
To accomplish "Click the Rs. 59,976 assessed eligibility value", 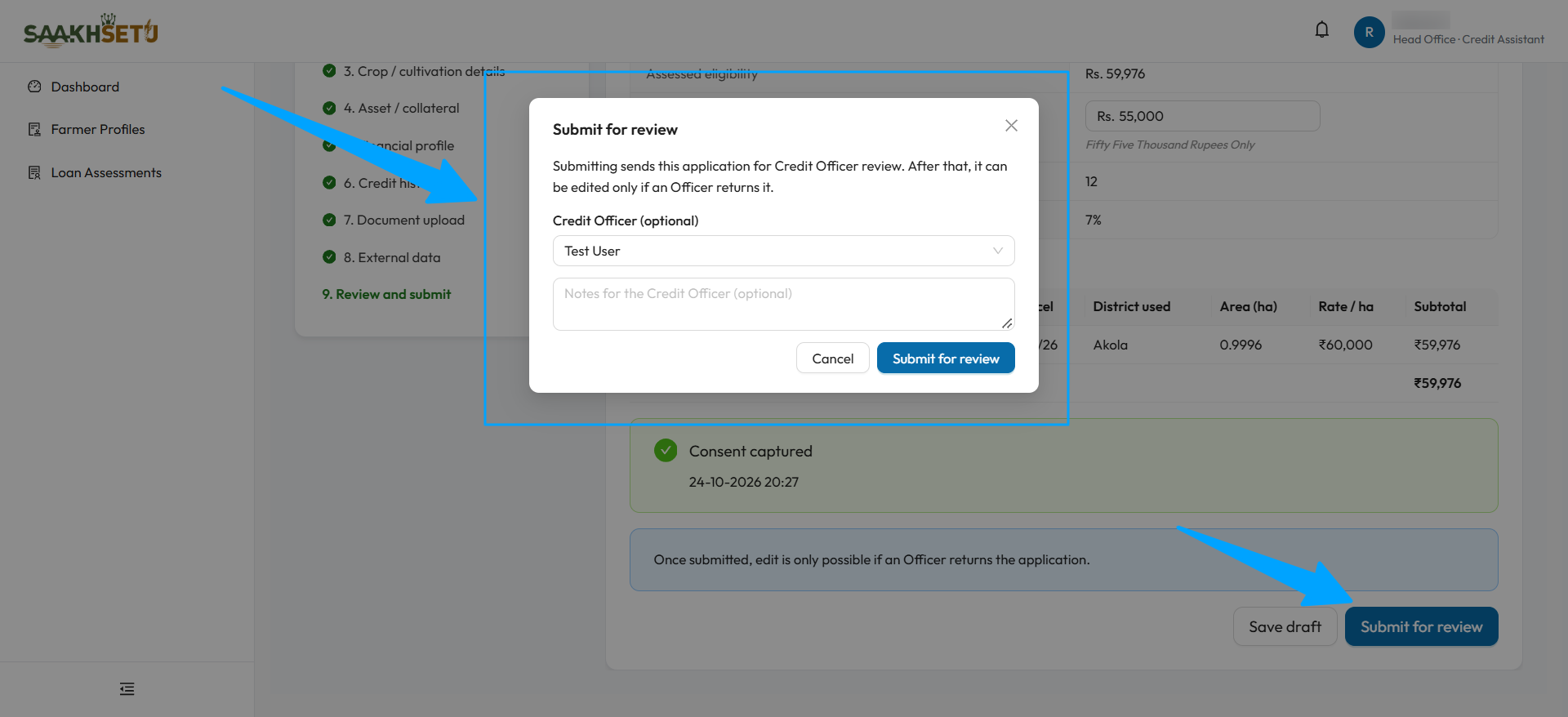I will (x=1115, y=73).
